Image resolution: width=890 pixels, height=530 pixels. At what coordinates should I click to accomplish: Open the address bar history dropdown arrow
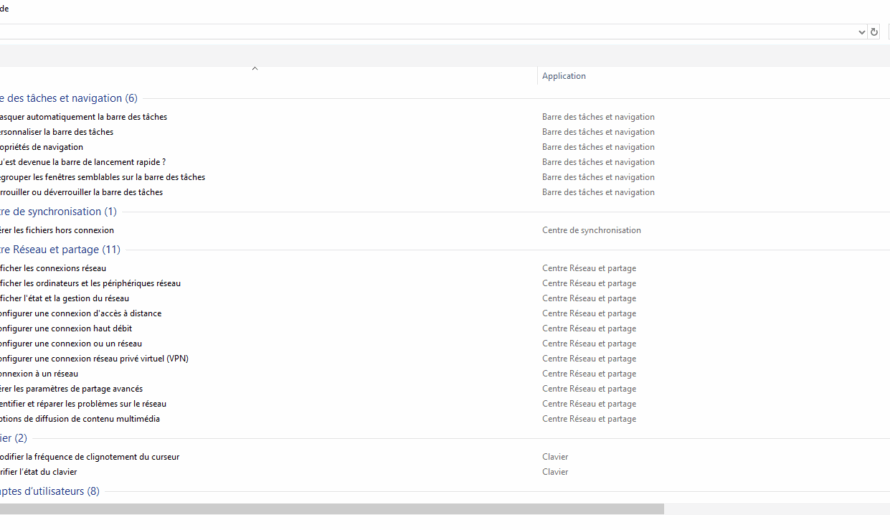[x=862, y=32]
